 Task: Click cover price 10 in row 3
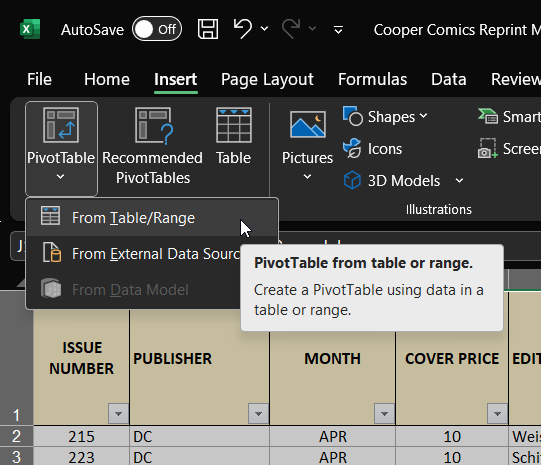(x=452, y=456)
